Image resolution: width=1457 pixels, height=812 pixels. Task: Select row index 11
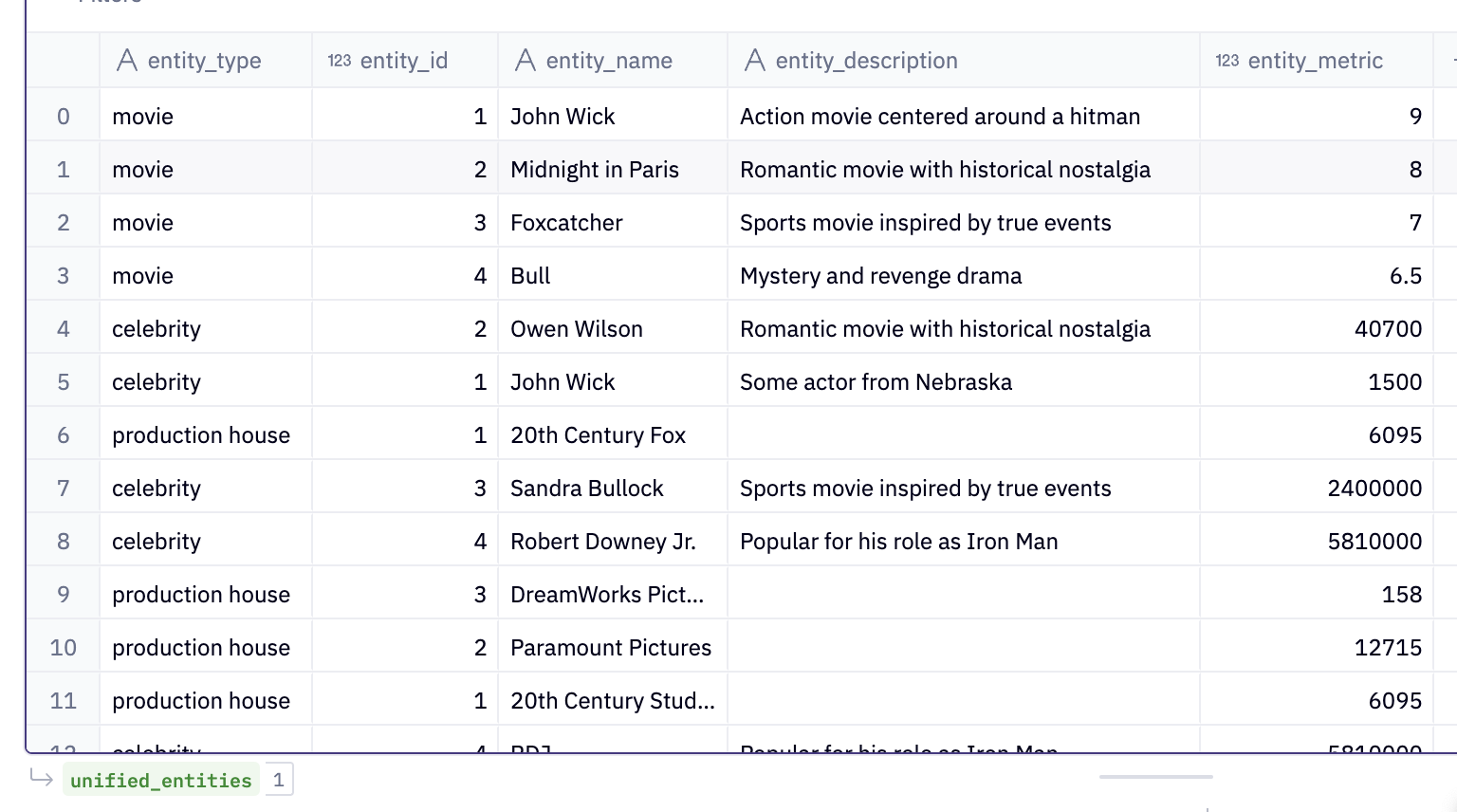click(64, 701)
